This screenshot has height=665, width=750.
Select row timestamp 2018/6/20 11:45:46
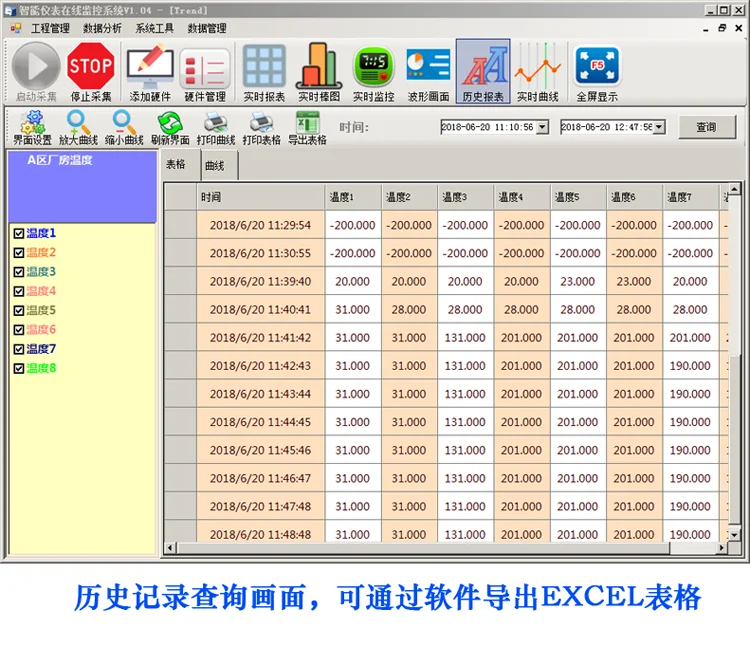tap(260, 450)
